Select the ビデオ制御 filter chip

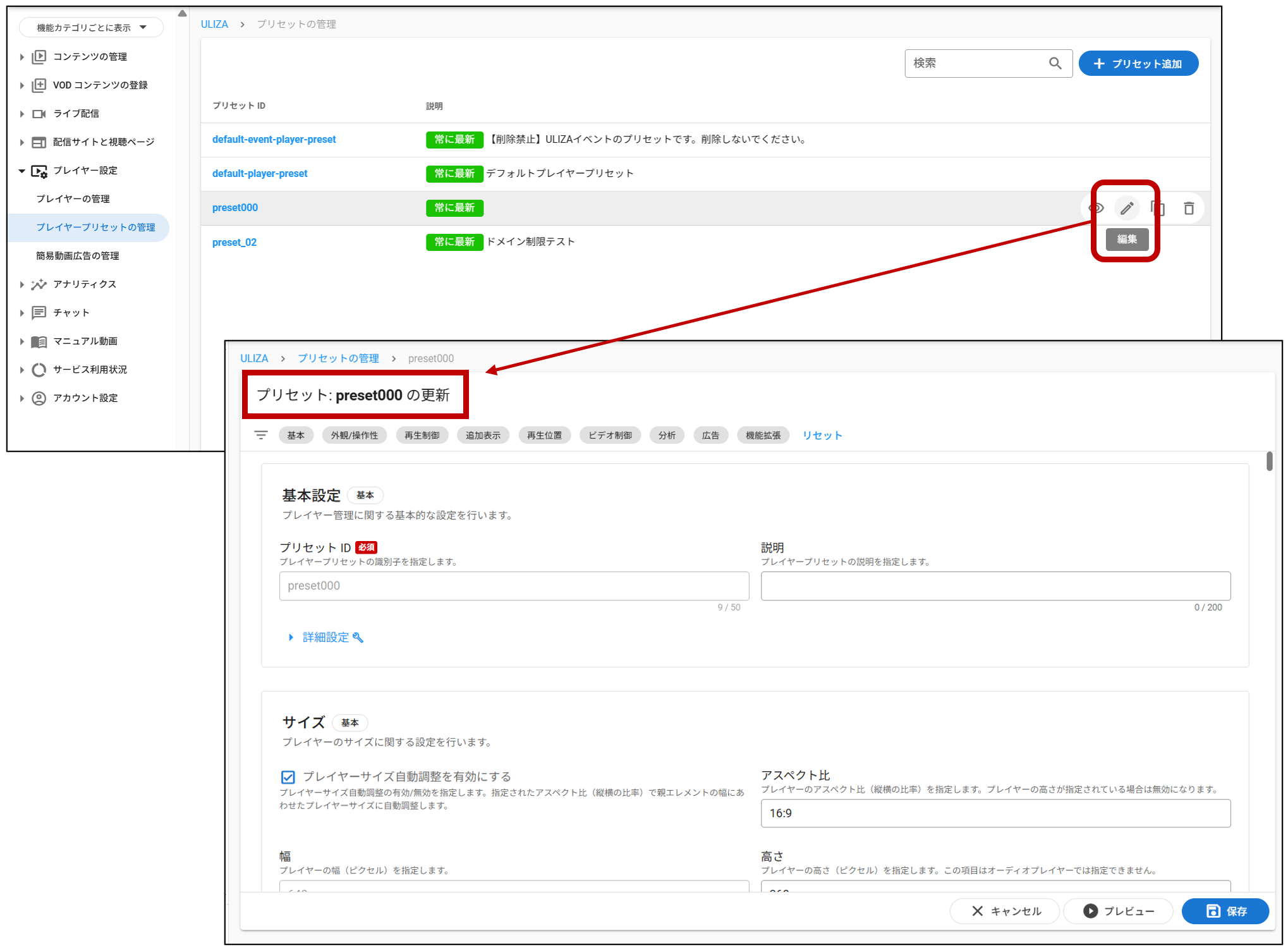click(x=611, y=435)
